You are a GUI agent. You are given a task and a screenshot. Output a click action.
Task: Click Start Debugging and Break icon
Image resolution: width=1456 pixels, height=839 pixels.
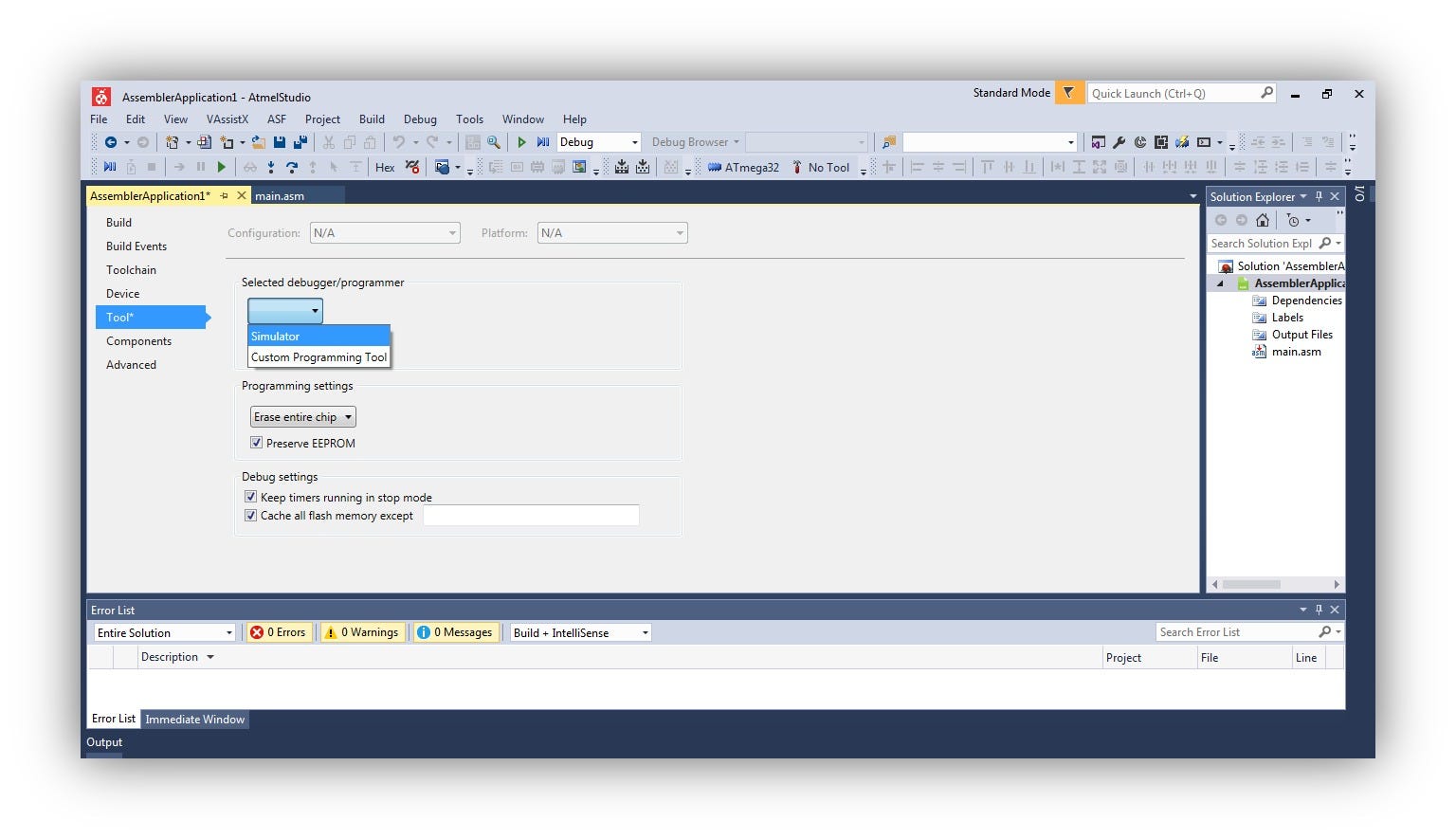543,142
